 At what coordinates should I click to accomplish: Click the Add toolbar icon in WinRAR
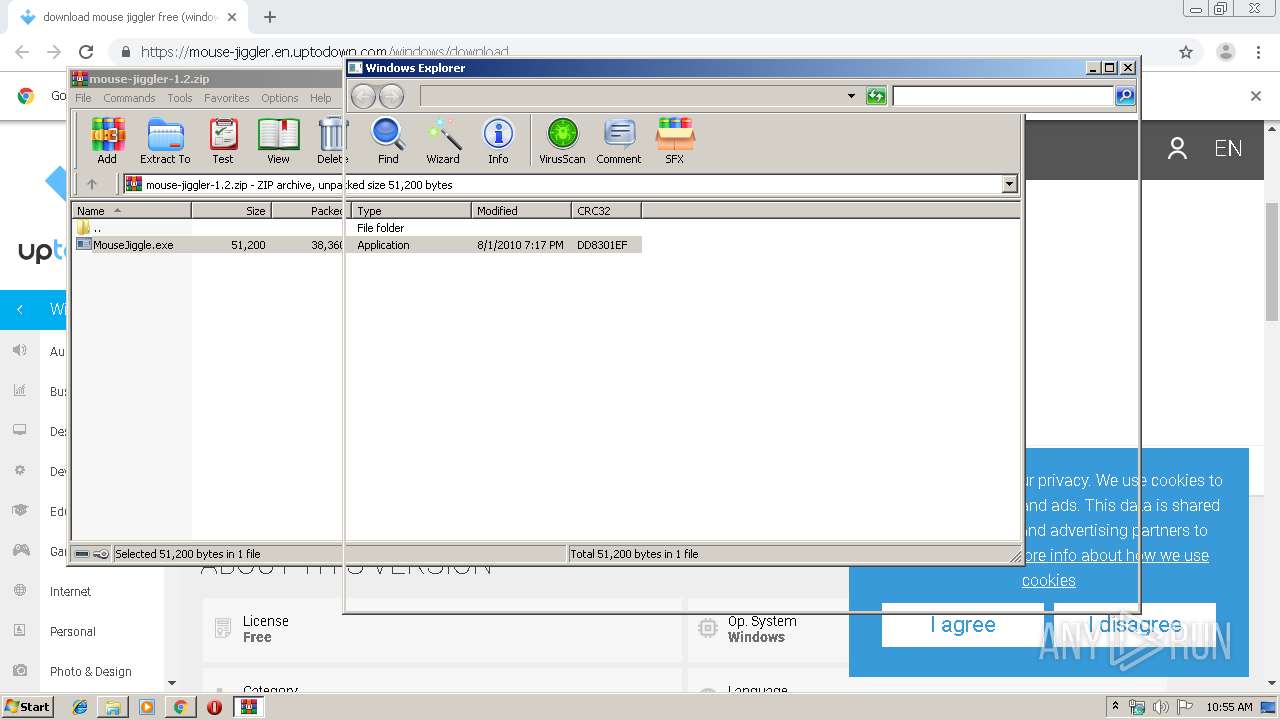(107, 140)
